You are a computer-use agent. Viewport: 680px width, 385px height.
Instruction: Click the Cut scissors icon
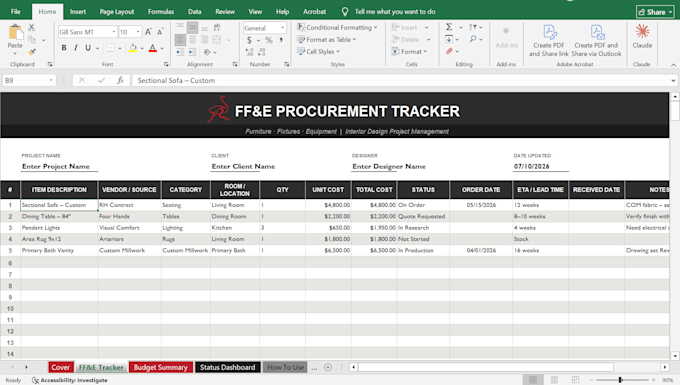coord(32,27)
